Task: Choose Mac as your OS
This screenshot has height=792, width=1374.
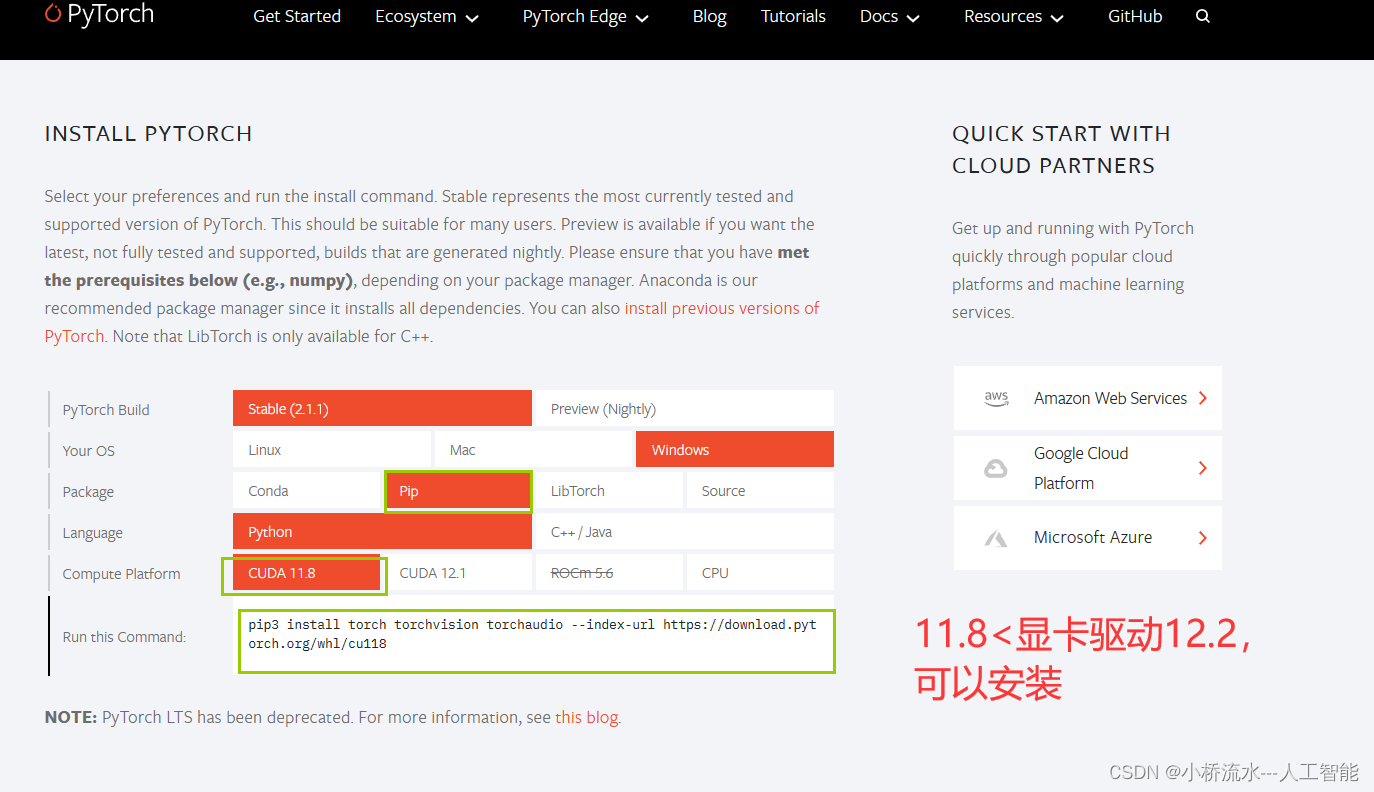Action: point(533,450)
